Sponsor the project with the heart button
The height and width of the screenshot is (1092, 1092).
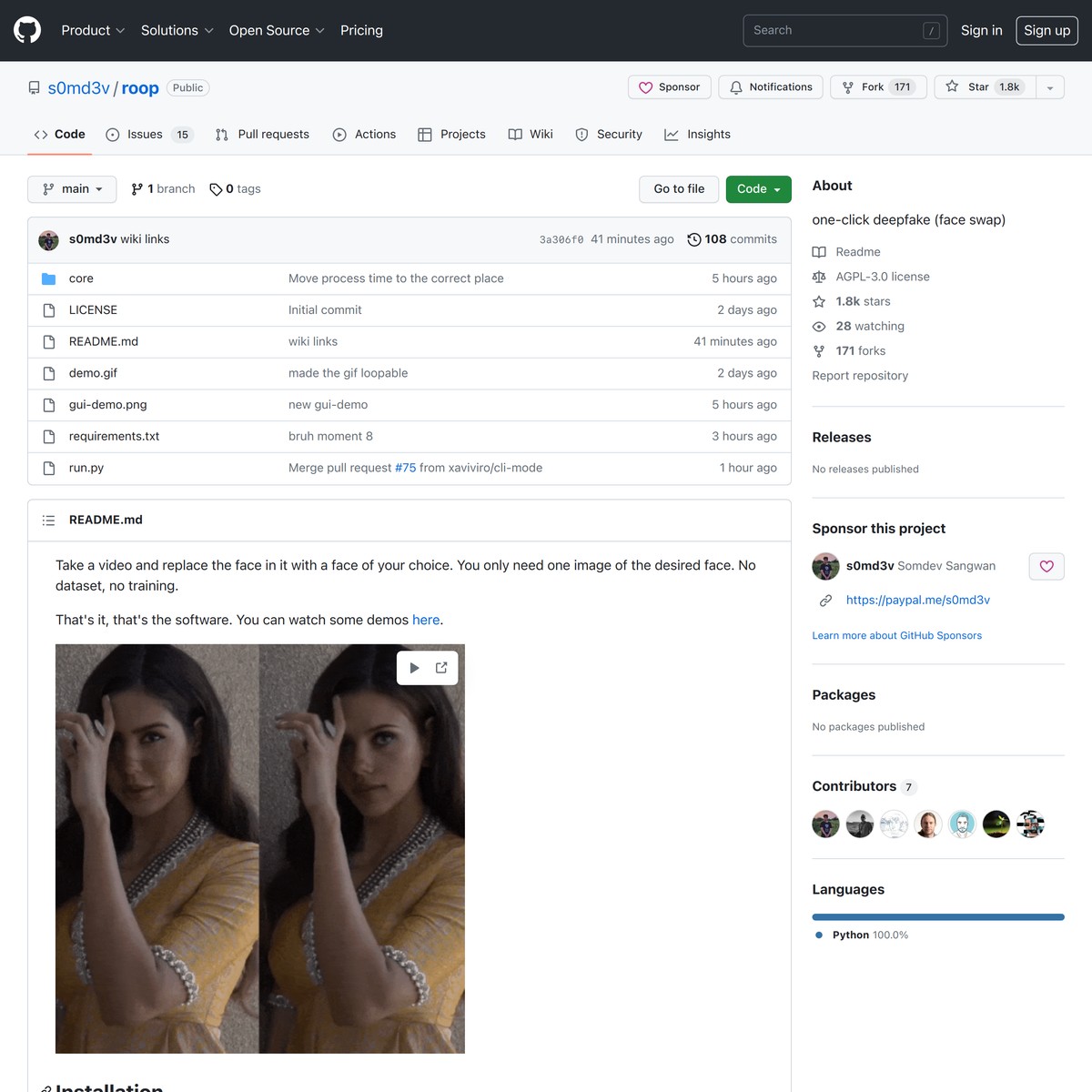[1046, 566]
